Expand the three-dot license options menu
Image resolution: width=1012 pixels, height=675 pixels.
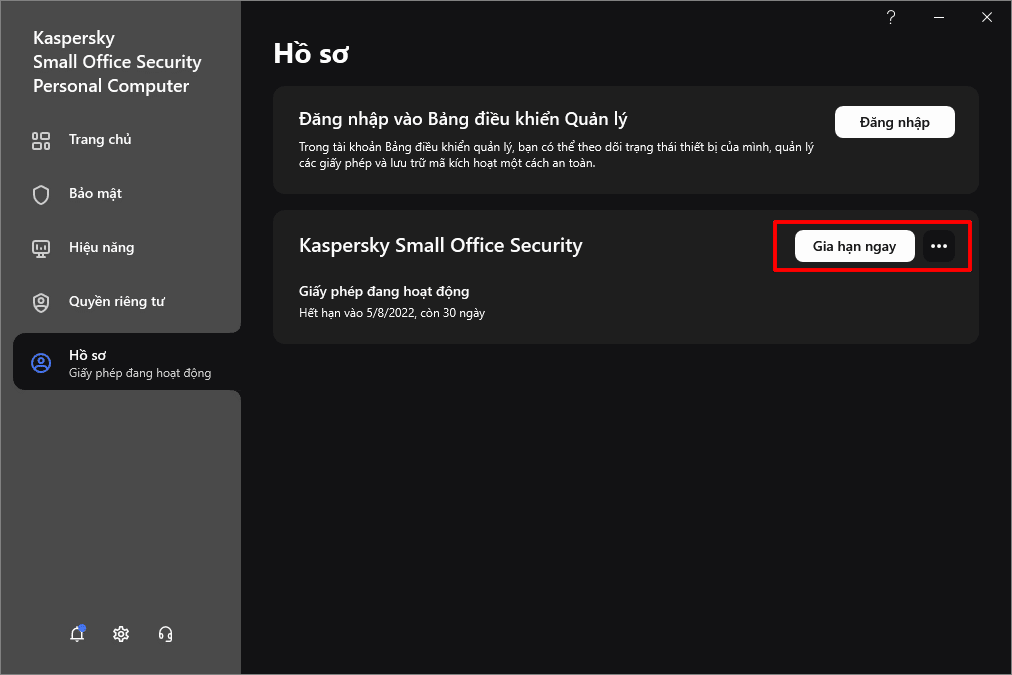[x=938, y=246]
